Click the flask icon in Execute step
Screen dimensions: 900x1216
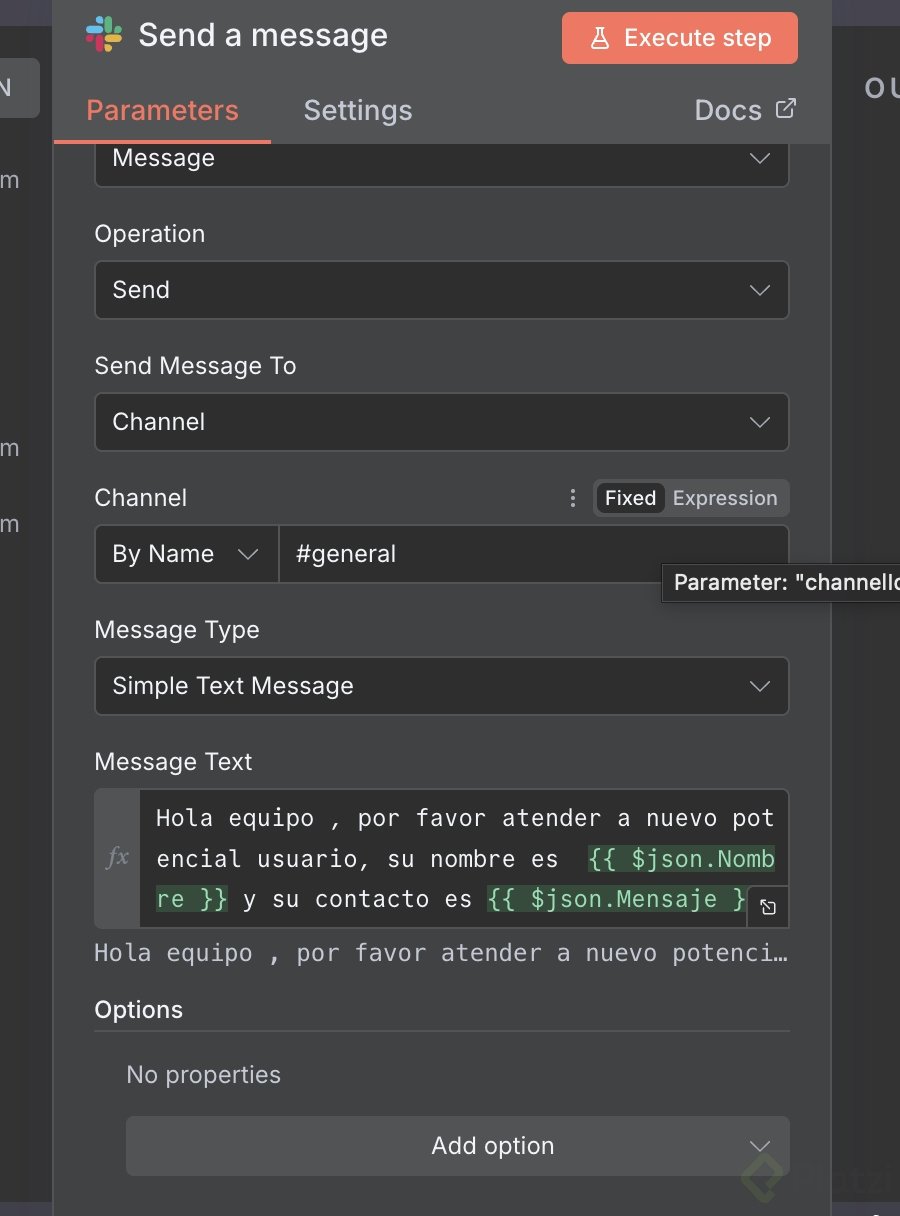599,38
